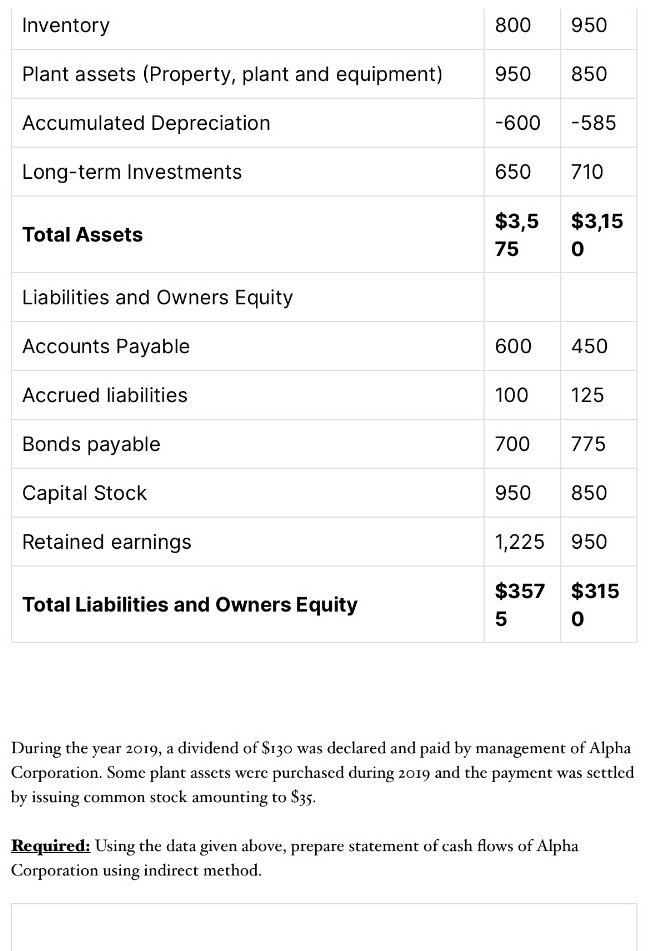Viewport: 651px width, 951px height.
Task: Click the Long-term Investments label
Action: point(132,172)
